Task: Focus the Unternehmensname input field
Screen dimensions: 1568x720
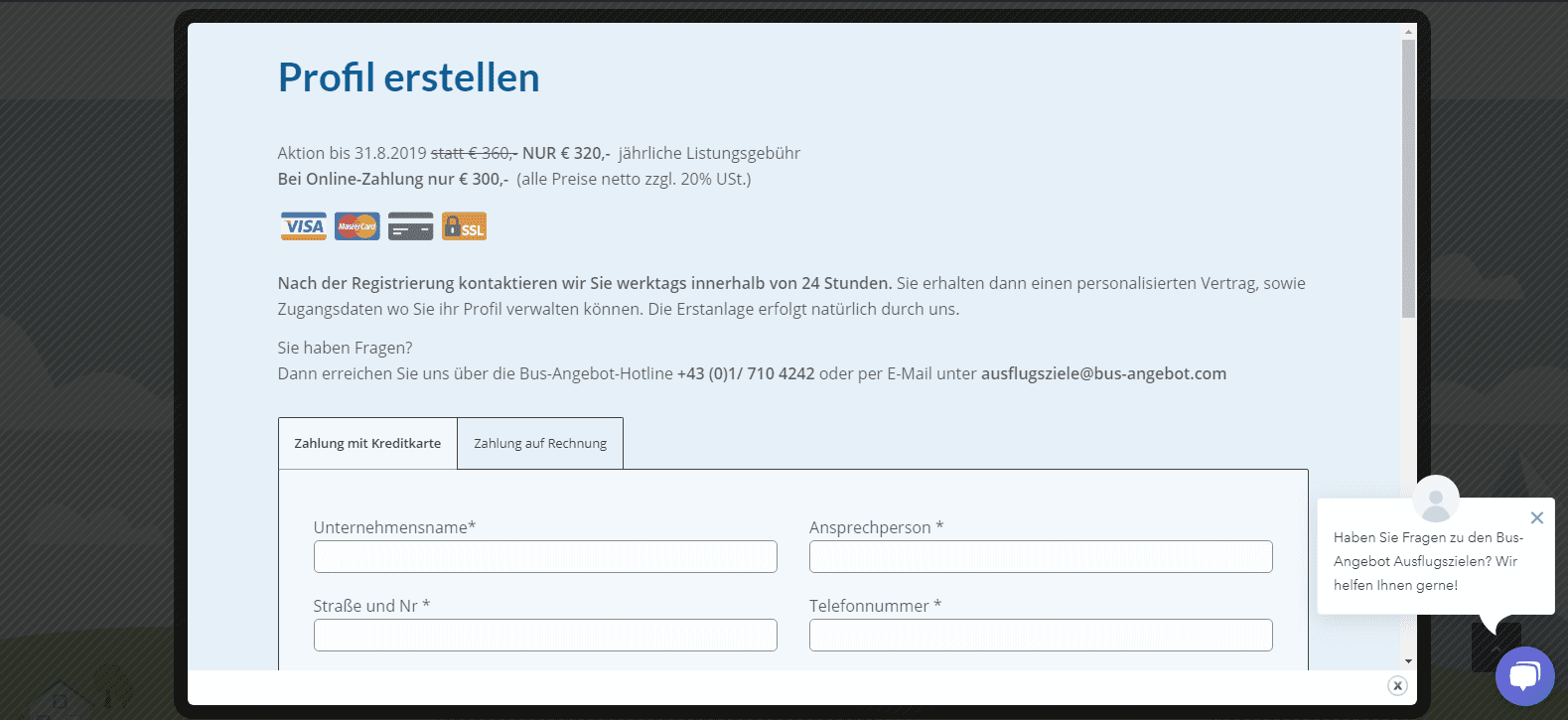Action: 545,557
